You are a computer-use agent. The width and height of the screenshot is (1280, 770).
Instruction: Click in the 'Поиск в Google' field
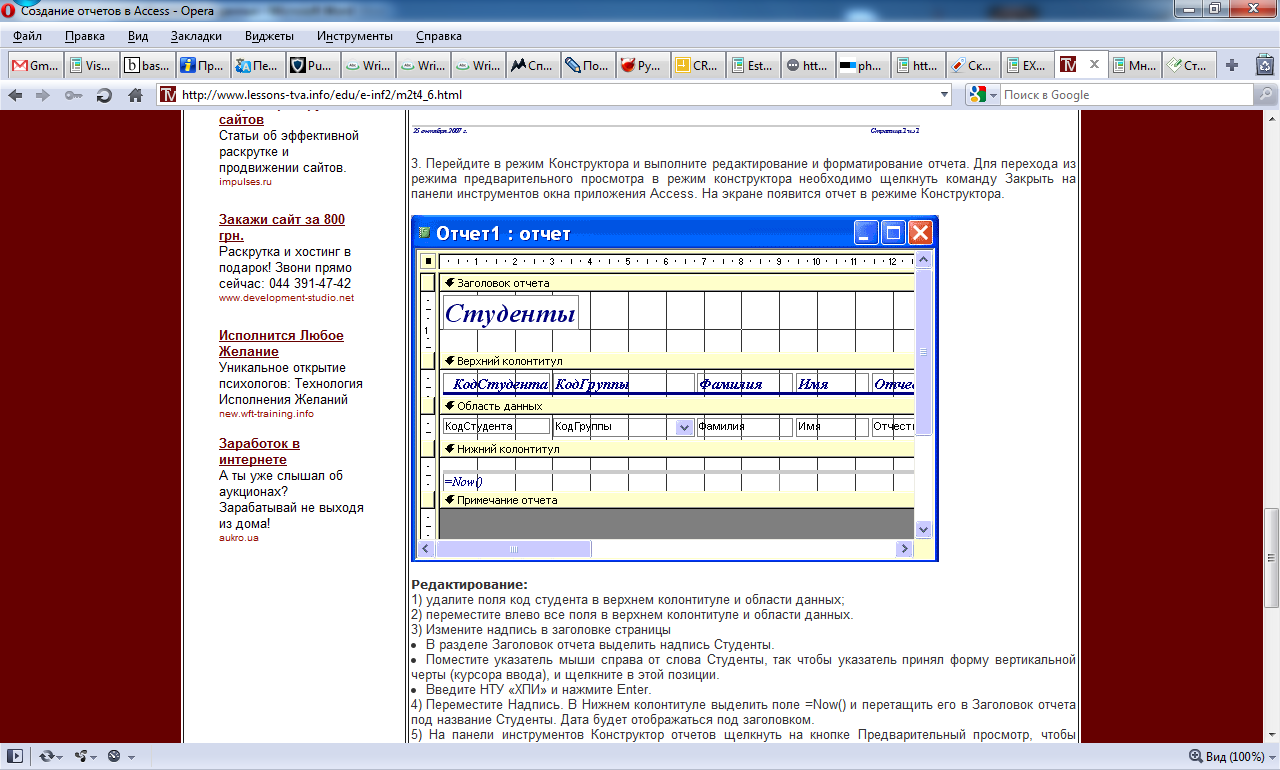click(1125, 95)
